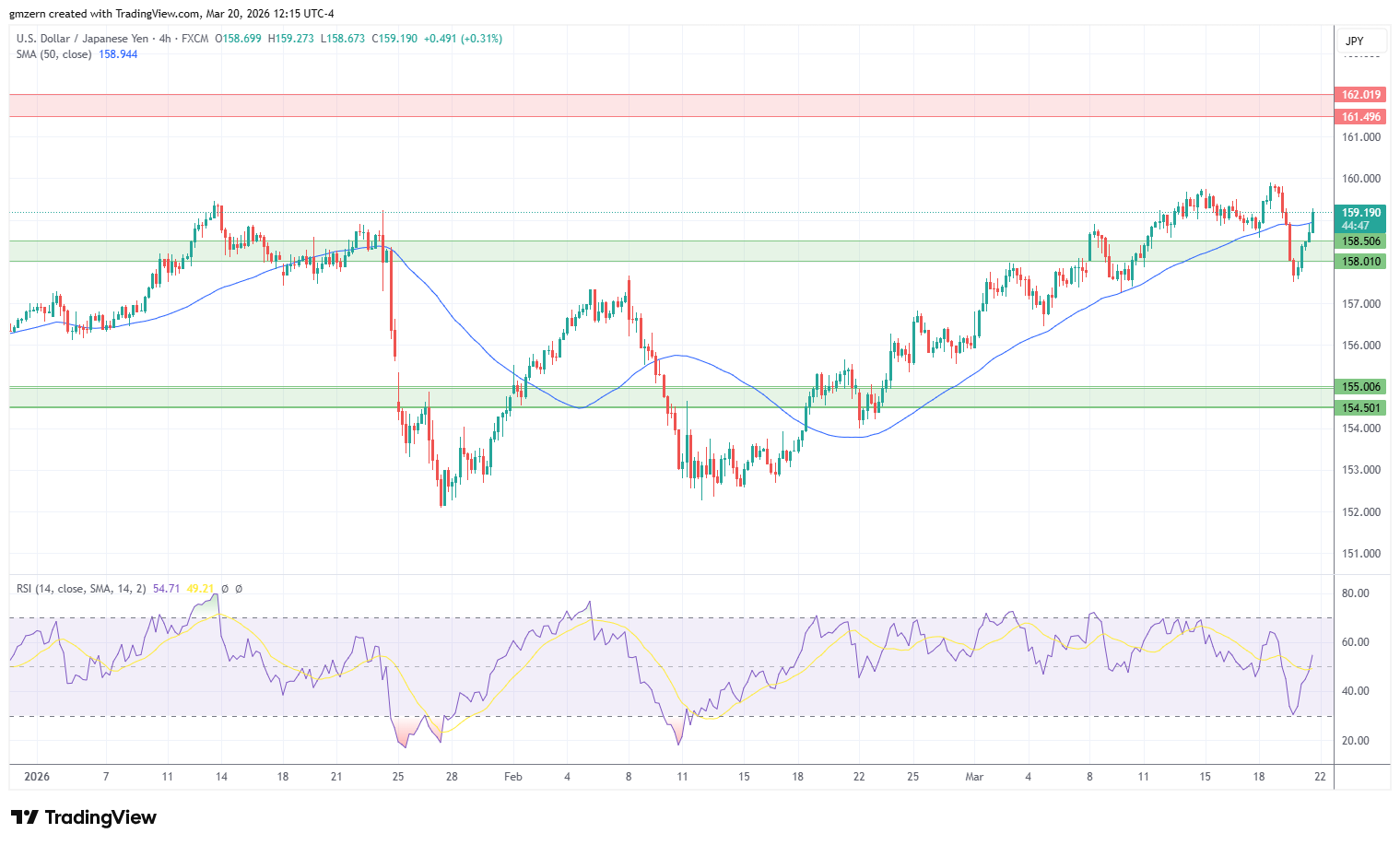Select the U.S. Dollar / Japanese Yen symbol title
1400x845 pixels.
click(x=82, y=39)
